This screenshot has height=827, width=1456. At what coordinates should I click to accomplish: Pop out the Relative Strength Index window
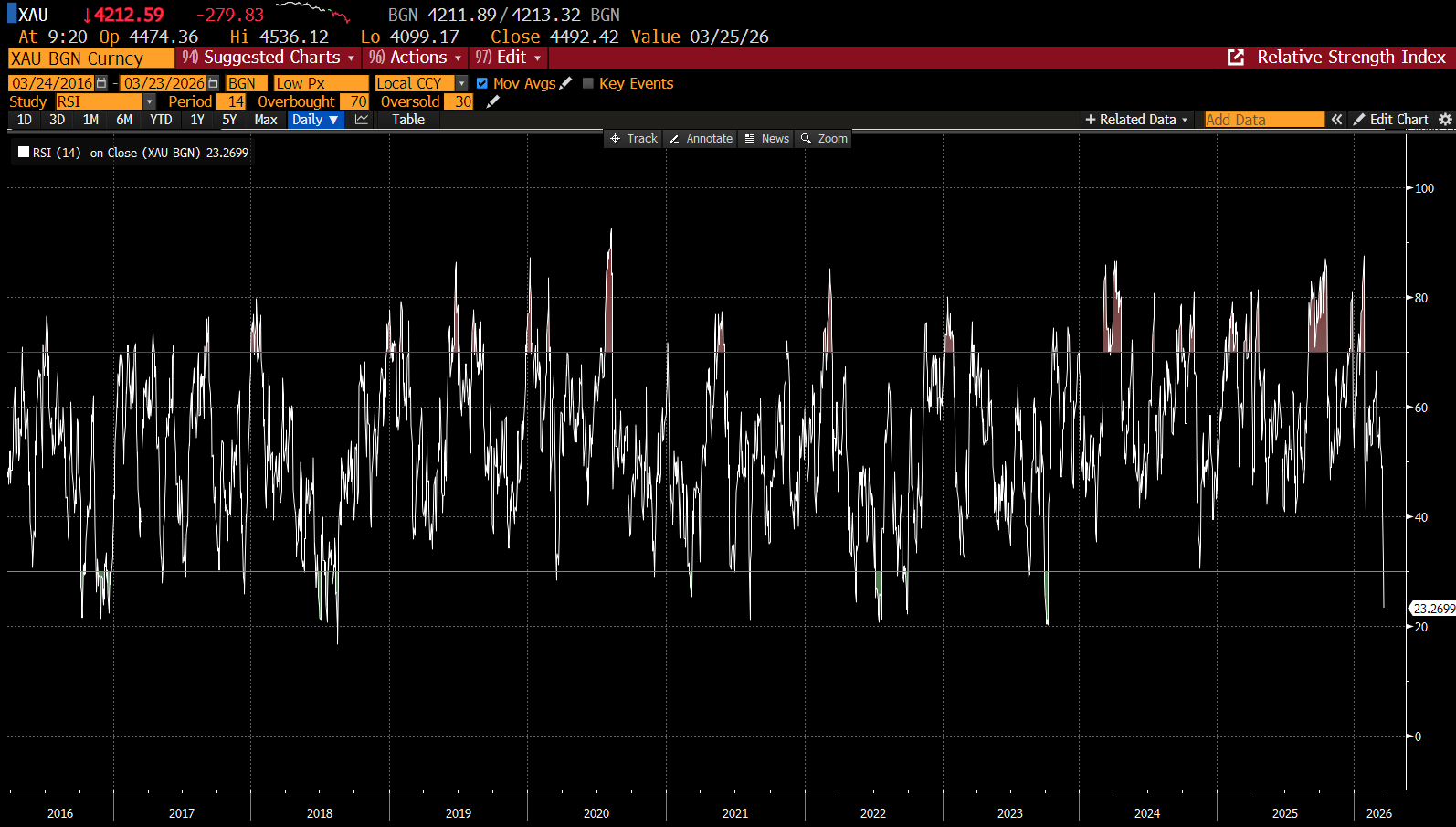(x=1236, y=58)
